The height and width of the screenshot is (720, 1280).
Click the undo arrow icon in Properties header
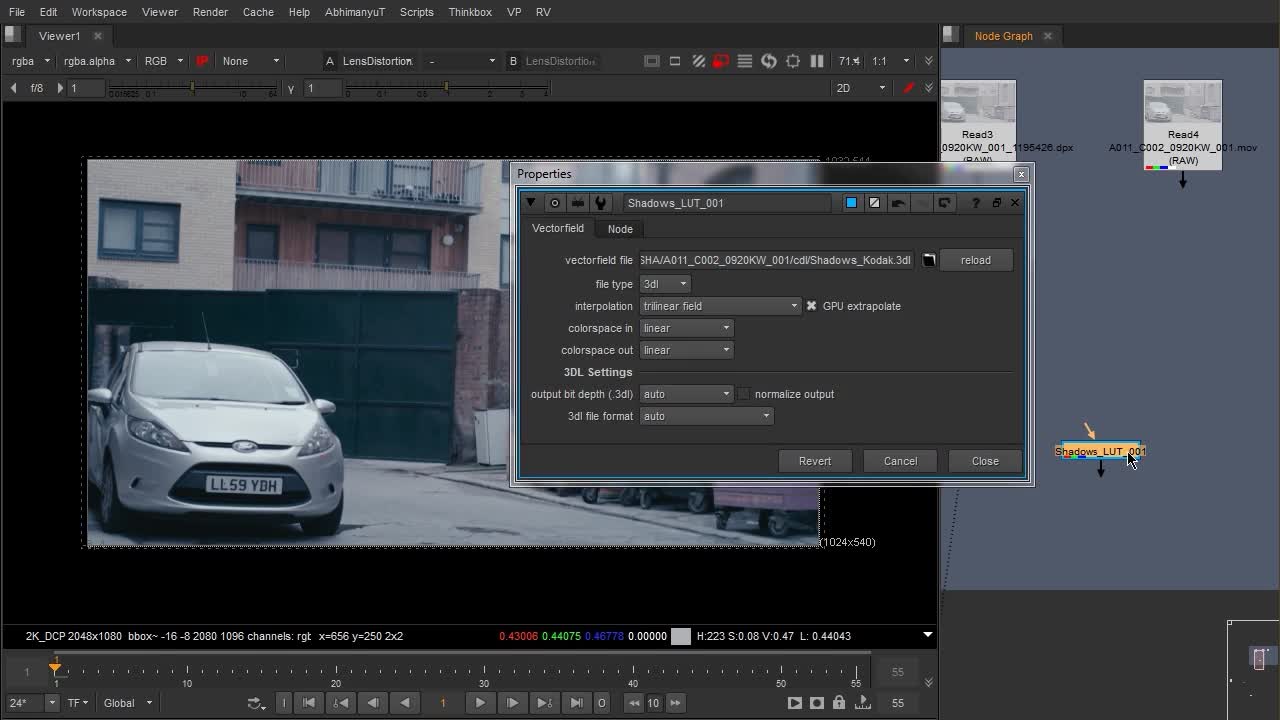pyautogui.click(x=898, y=203)
